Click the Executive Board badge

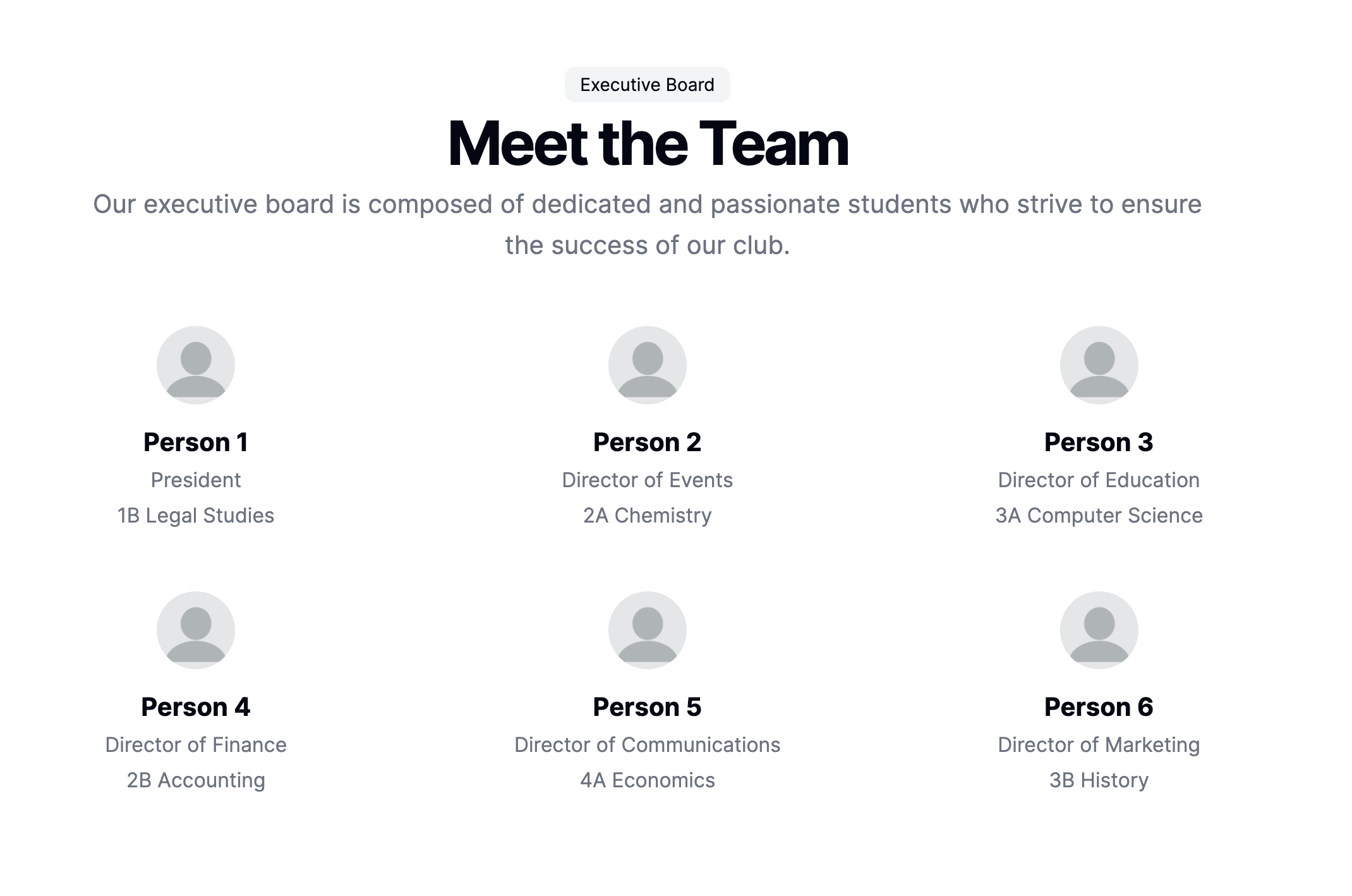pos(647,85)
